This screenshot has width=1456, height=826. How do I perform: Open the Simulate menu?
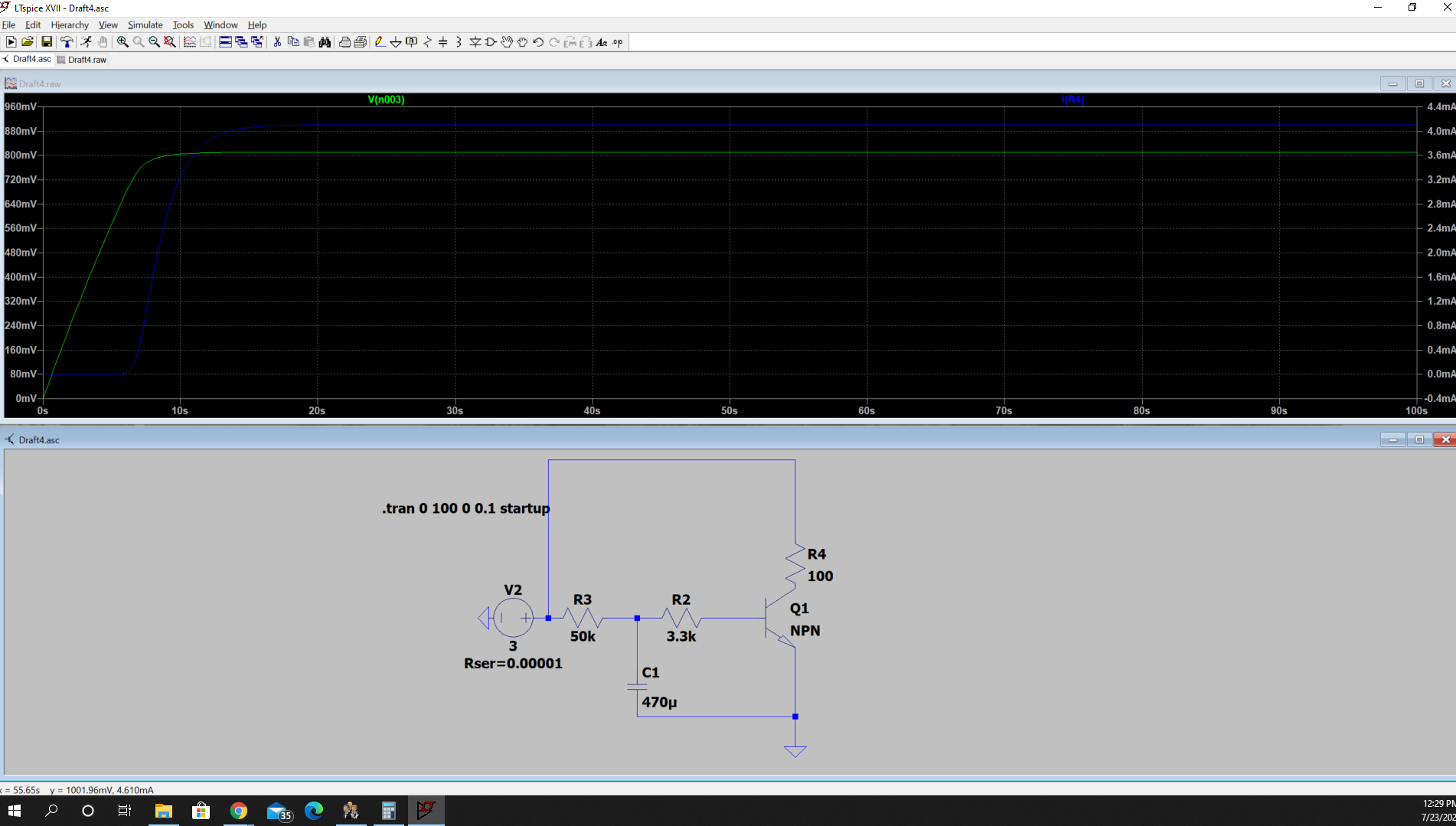pyautogui.click(x=145, y=24)
